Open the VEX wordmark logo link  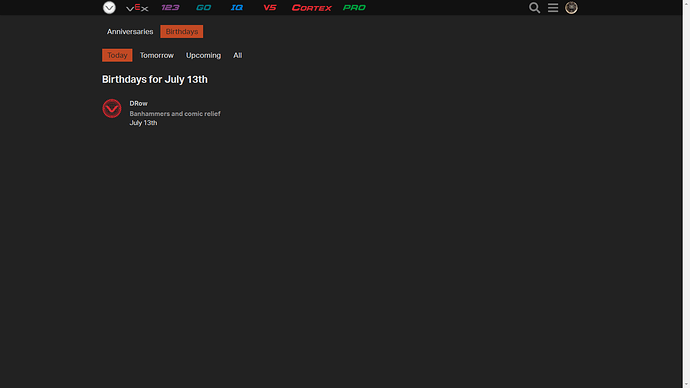(137, 7)
